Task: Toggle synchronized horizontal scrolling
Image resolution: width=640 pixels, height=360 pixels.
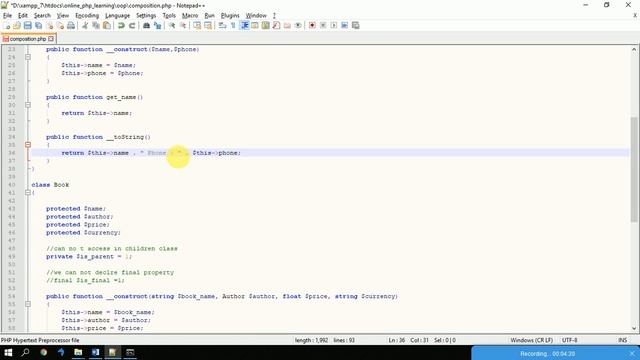Action: (208, 25)
